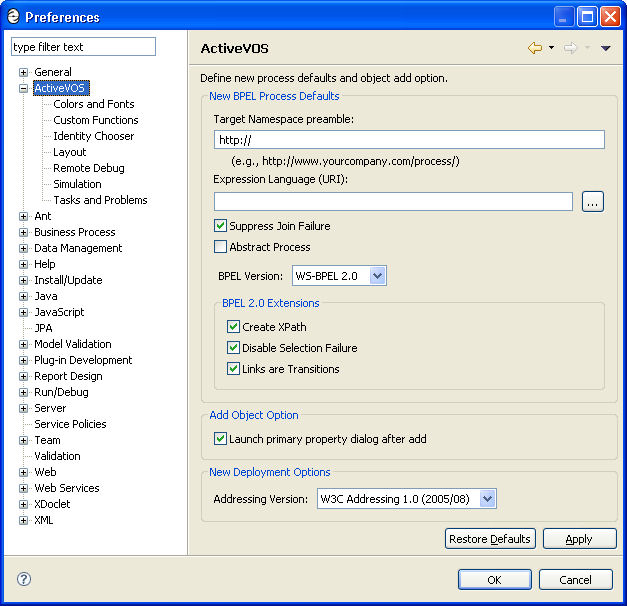Click the Expression Language URI field
This screenshot has height=606, width=627.
pos(393,202)
